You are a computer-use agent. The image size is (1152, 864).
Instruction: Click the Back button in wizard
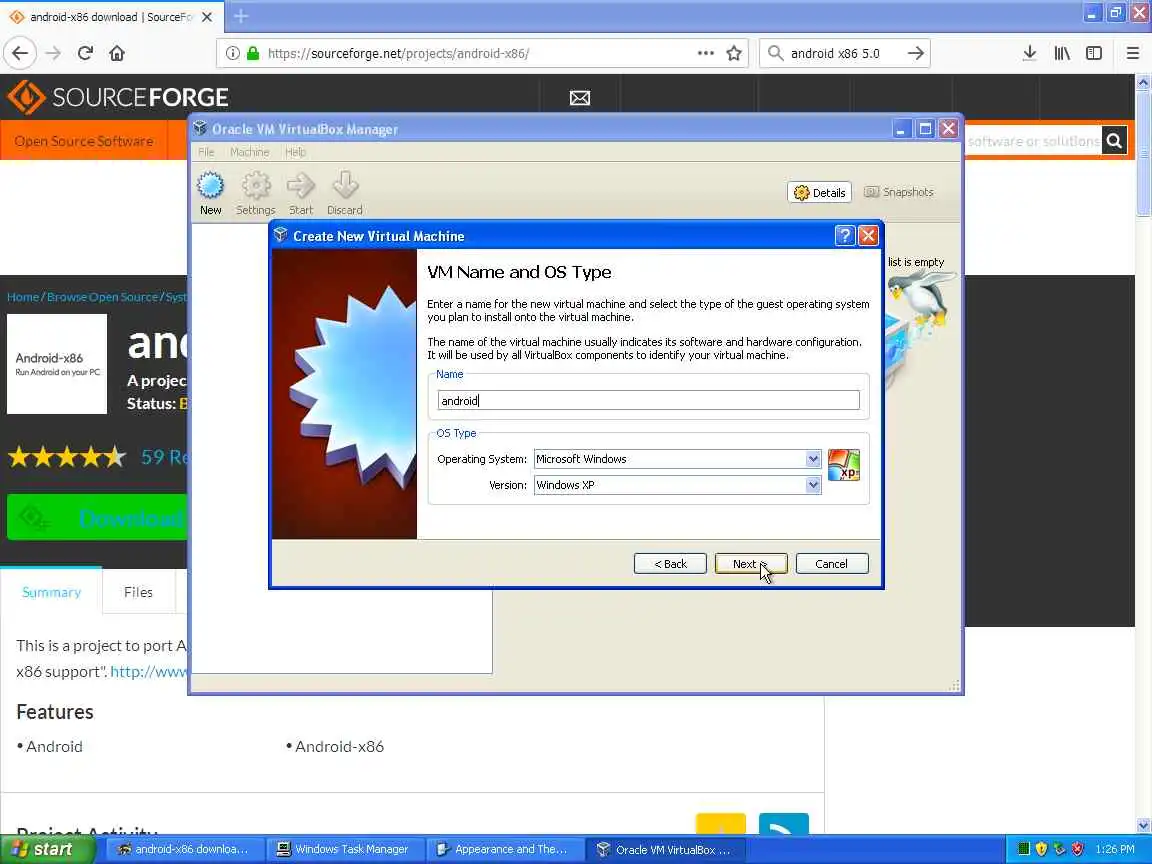(x=670, y=564)
